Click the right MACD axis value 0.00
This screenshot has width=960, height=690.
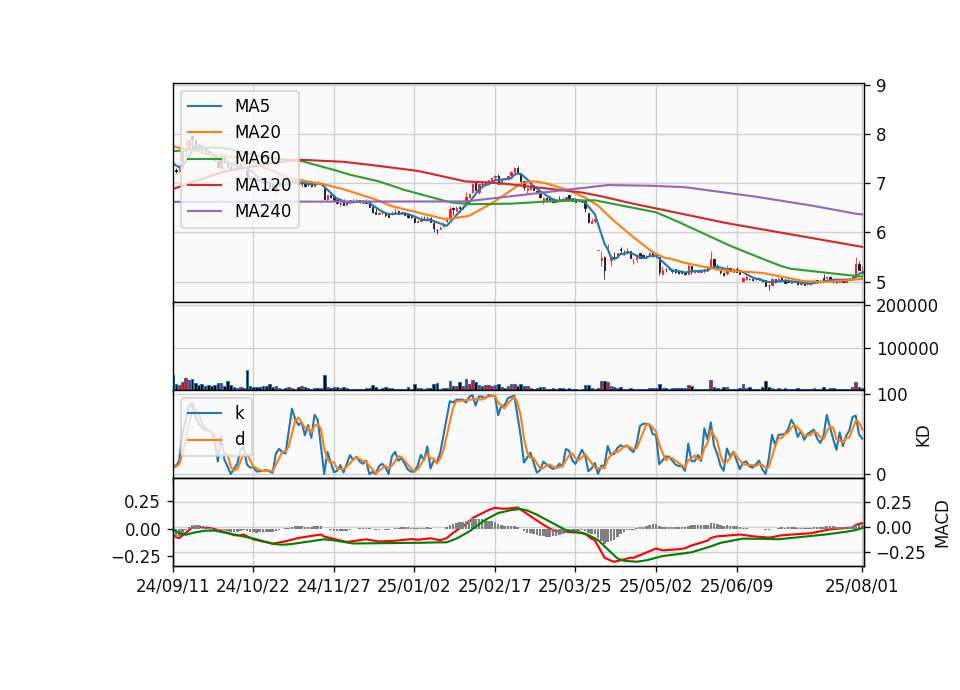click(x=894, y=528)
